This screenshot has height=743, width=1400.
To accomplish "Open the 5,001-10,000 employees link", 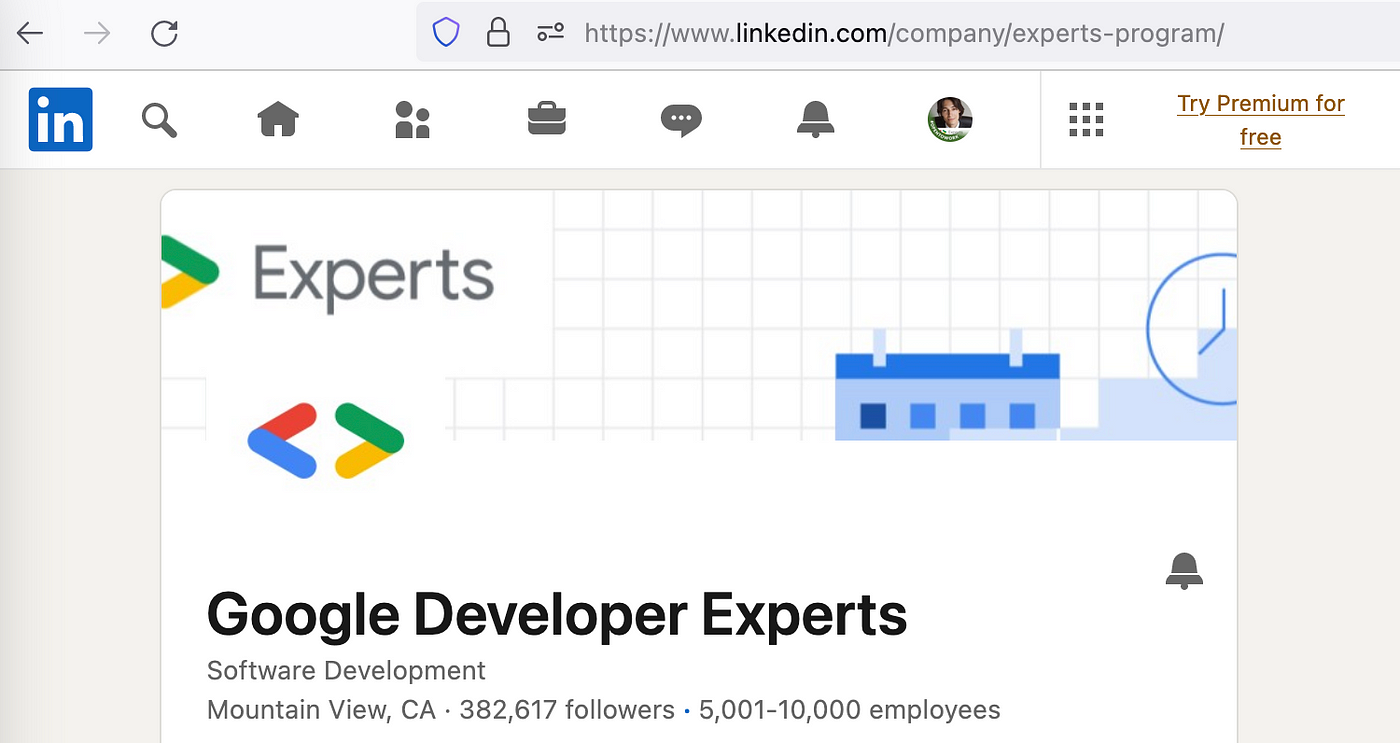I will (x=849, y=710).
